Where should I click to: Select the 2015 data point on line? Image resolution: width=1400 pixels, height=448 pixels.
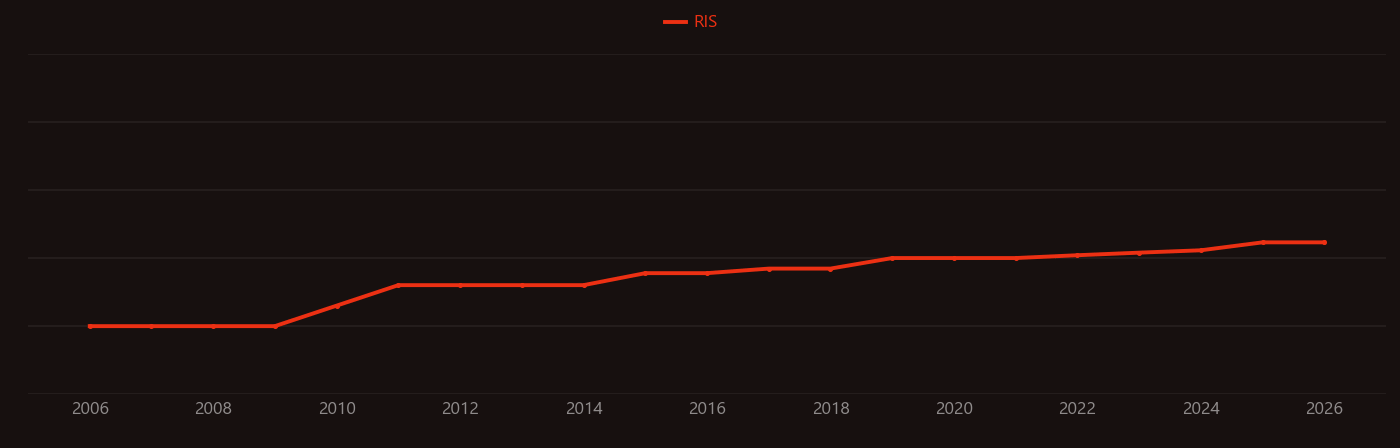645,273
